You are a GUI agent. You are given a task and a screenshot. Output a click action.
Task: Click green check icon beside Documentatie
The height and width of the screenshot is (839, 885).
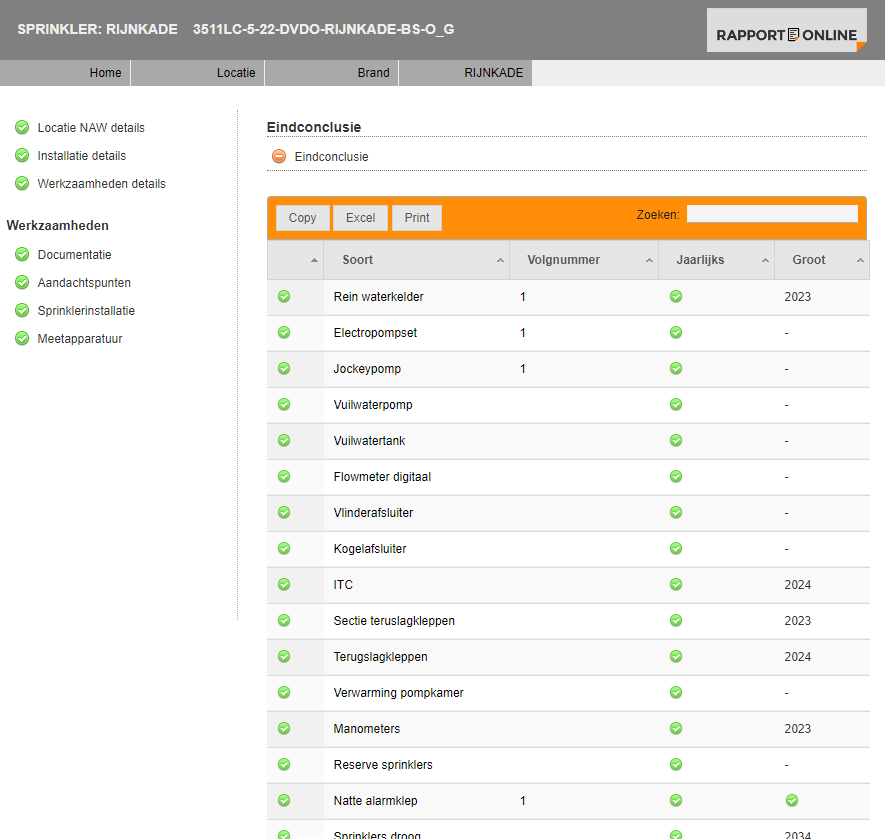click(x=22, y=255)
